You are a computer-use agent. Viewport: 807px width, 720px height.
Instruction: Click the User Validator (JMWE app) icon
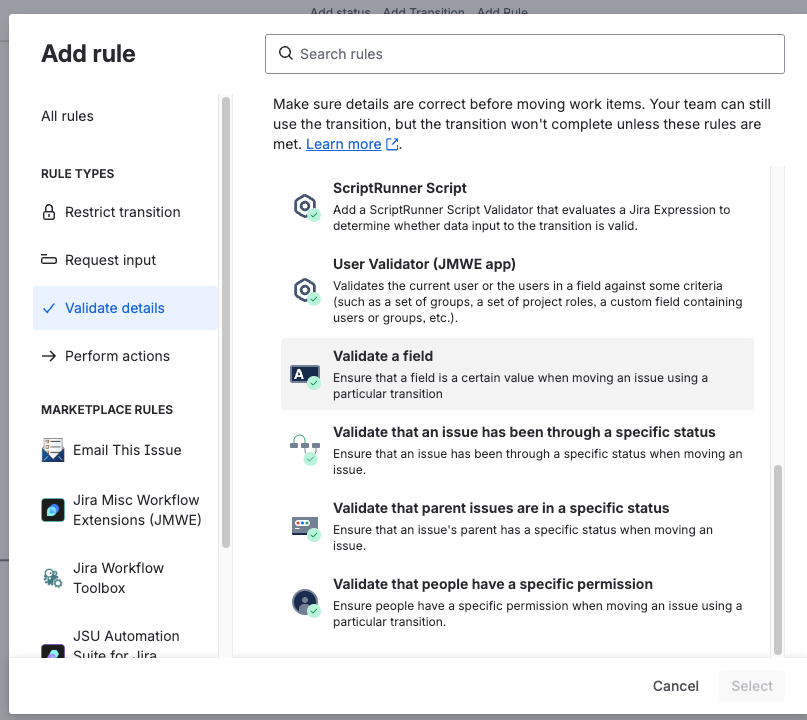point(307,291)
